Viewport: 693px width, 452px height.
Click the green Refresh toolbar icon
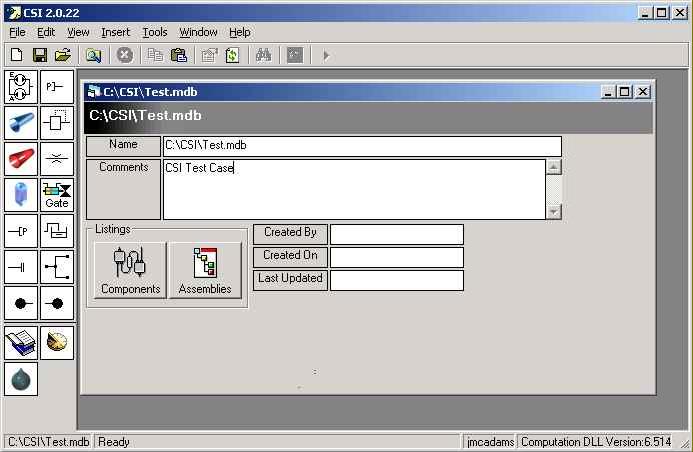[233, 55]
